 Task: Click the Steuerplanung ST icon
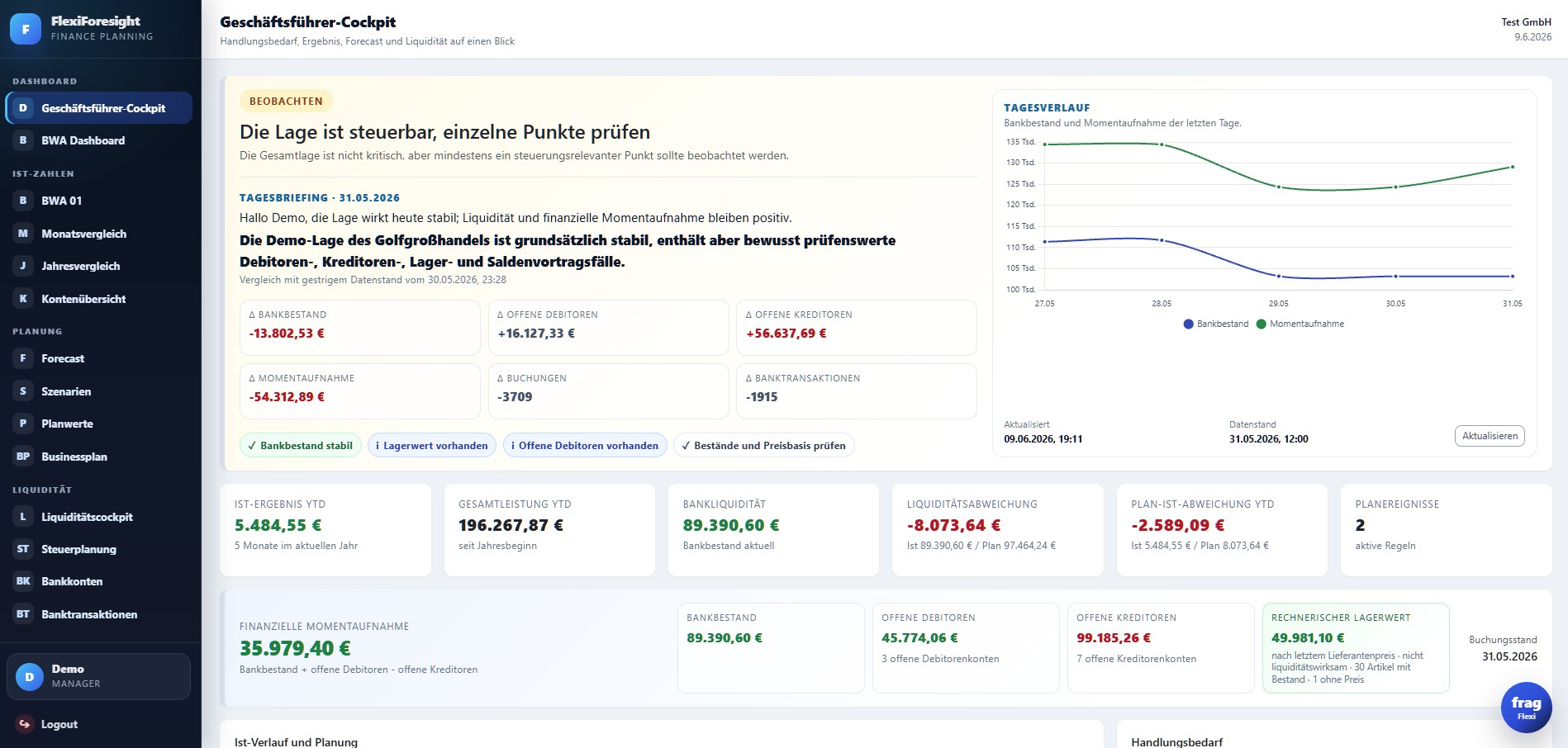[x=23, y=549]
